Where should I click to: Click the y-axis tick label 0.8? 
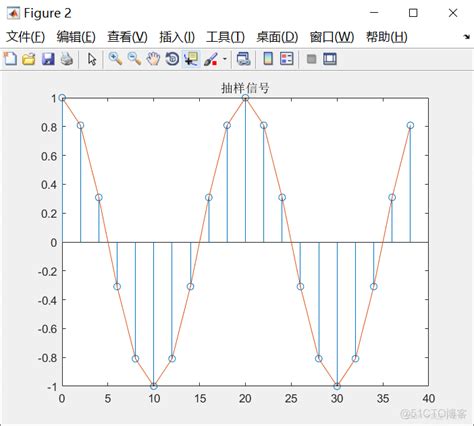click(49, 127)
